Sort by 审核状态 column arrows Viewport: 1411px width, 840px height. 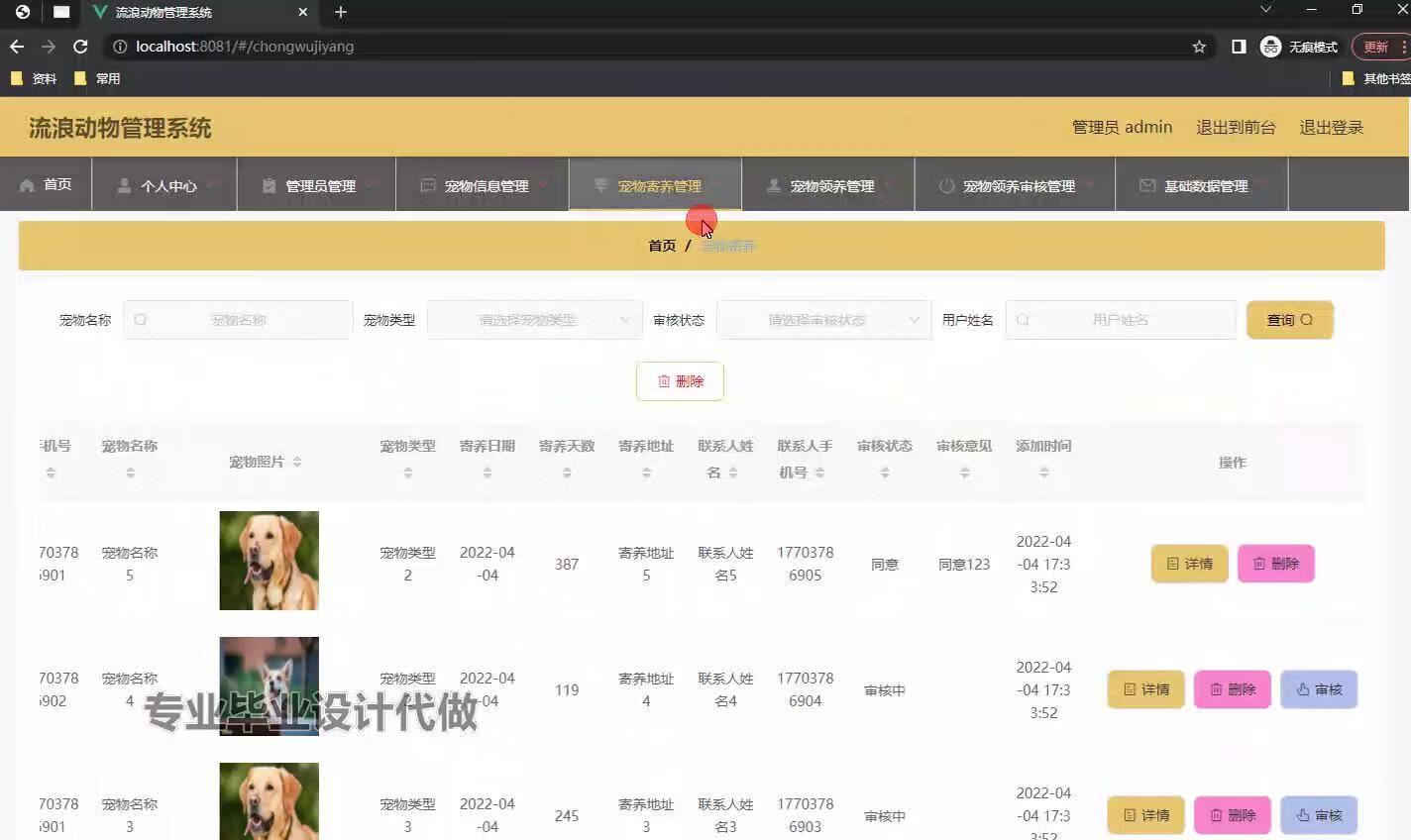(x=885, y=473)
